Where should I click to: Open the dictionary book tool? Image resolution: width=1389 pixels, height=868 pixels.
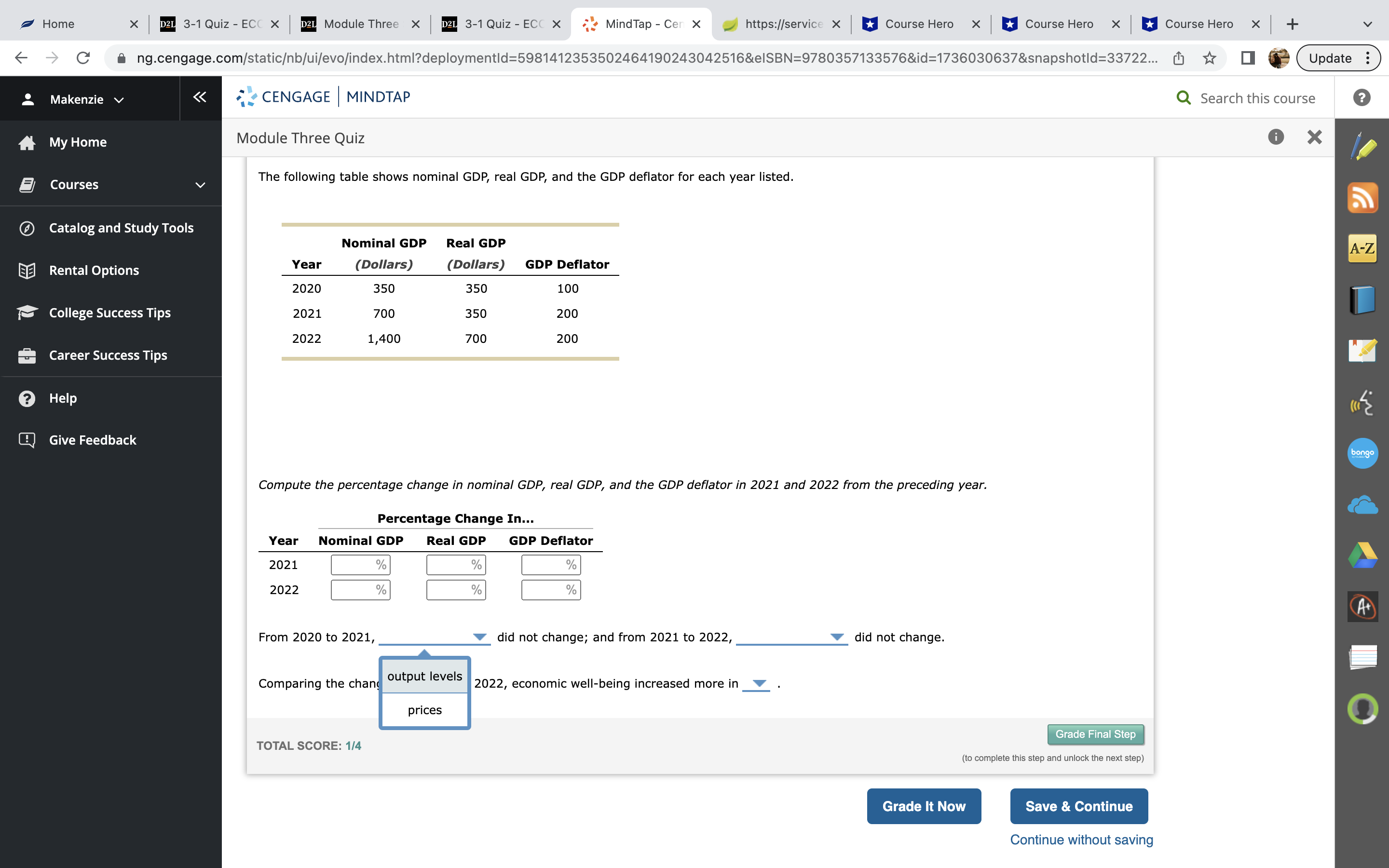(1363, 299)
